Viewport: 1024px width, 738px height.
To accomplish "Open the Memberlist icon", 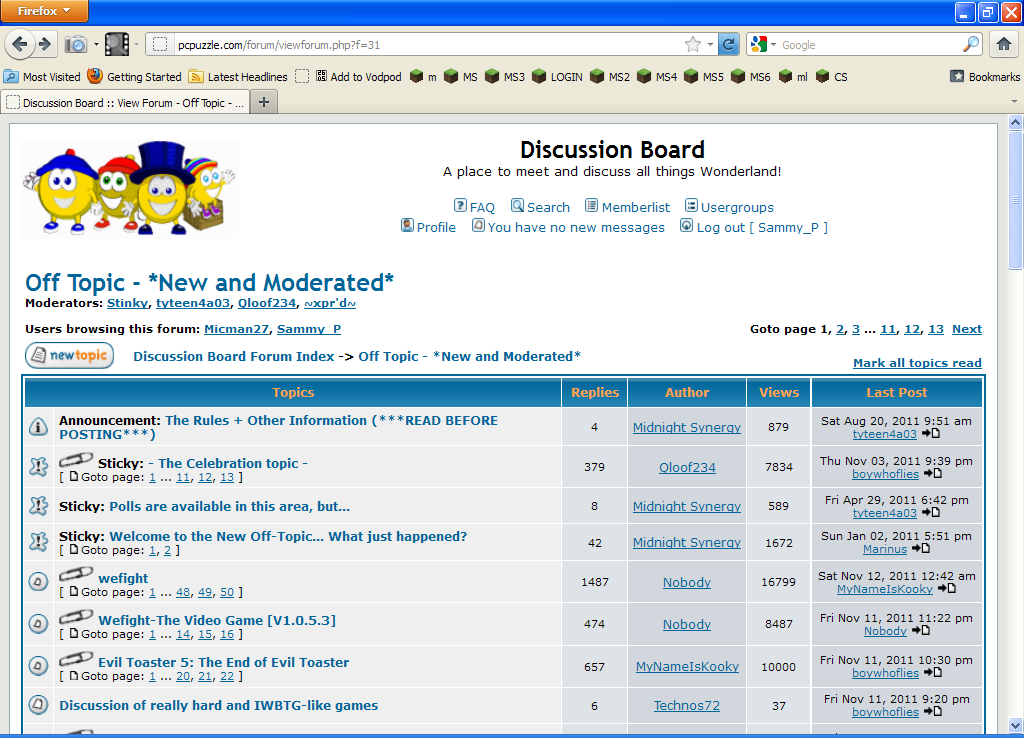I will coord(592,206).
